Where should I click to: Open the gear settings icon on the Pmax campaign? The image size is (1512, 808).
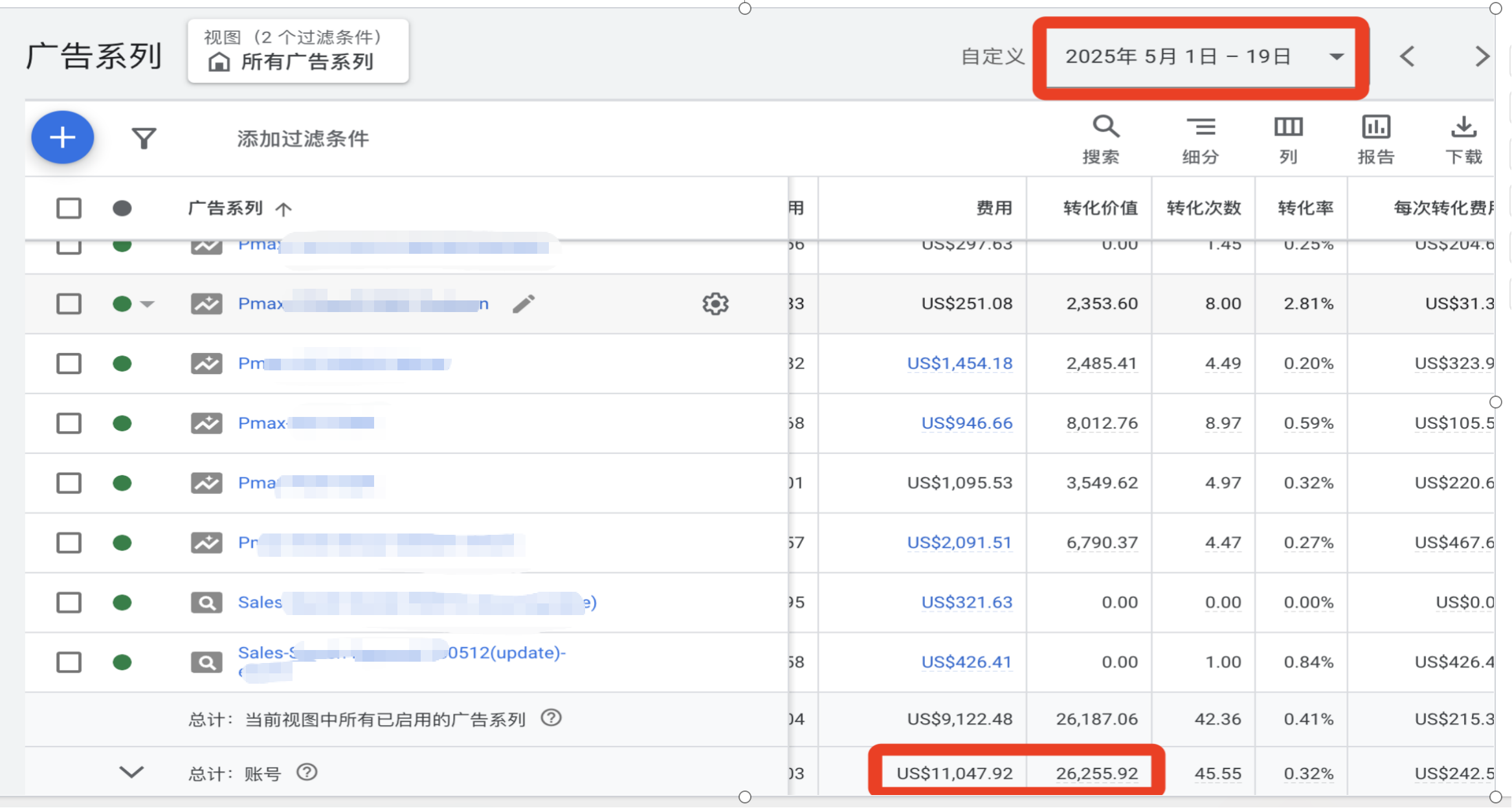coord(715,304)
